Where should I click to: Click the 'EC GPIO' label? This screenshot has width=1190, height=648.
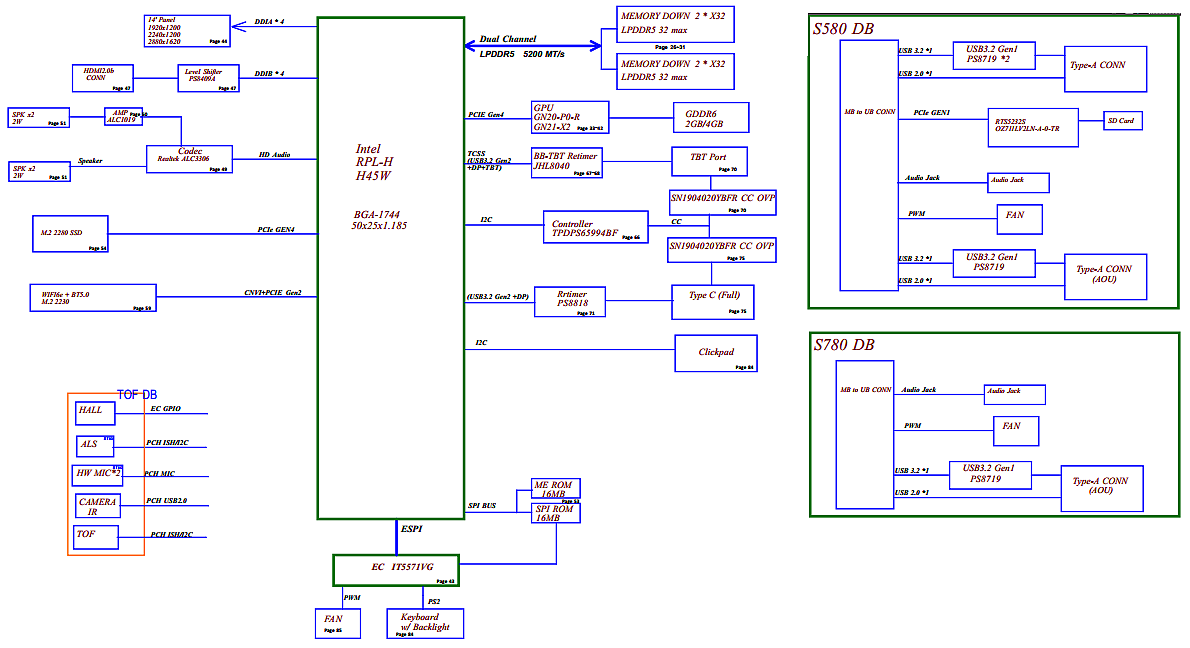tap(165, 409)
